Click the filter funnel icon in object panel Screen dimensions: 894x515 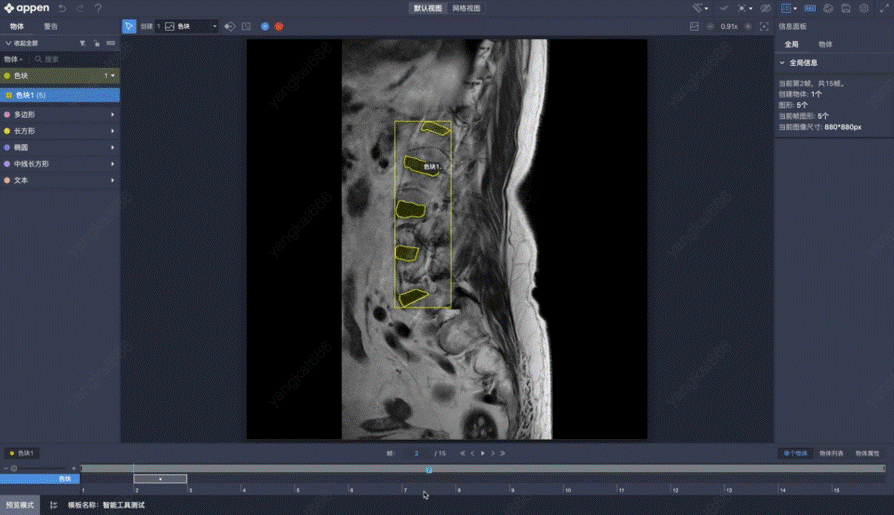point(84,43)
